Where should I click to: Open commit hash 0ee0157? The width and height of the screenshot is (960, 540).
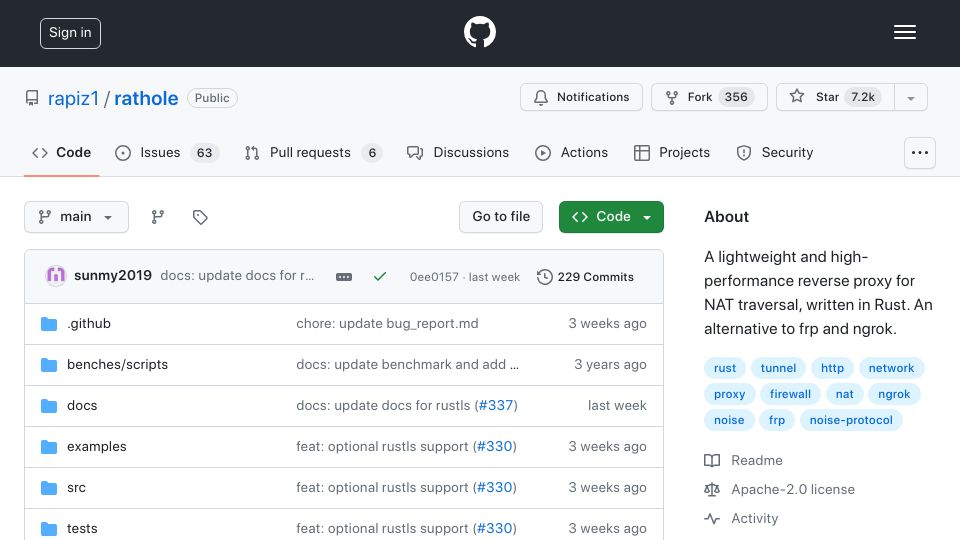click(x=433, y=277)
